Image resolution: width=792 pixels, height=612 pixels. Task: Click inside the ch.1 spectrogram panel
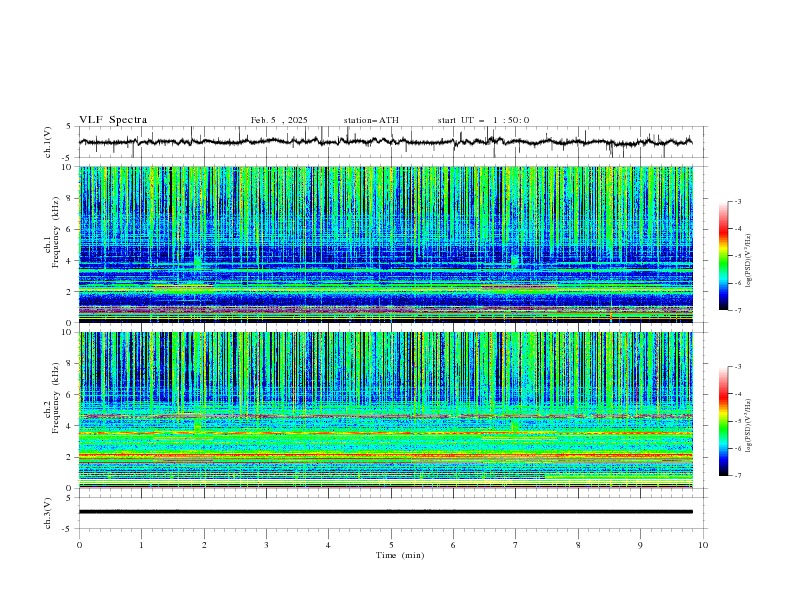[385, 244]
